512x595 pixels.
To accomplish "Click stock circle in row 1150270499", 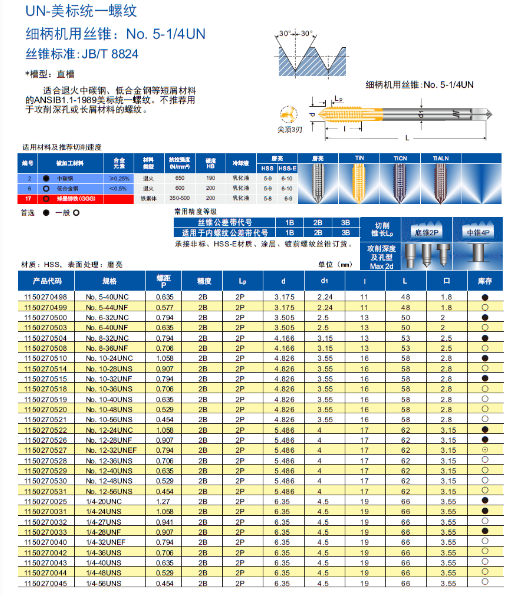I will pos(485,307).
